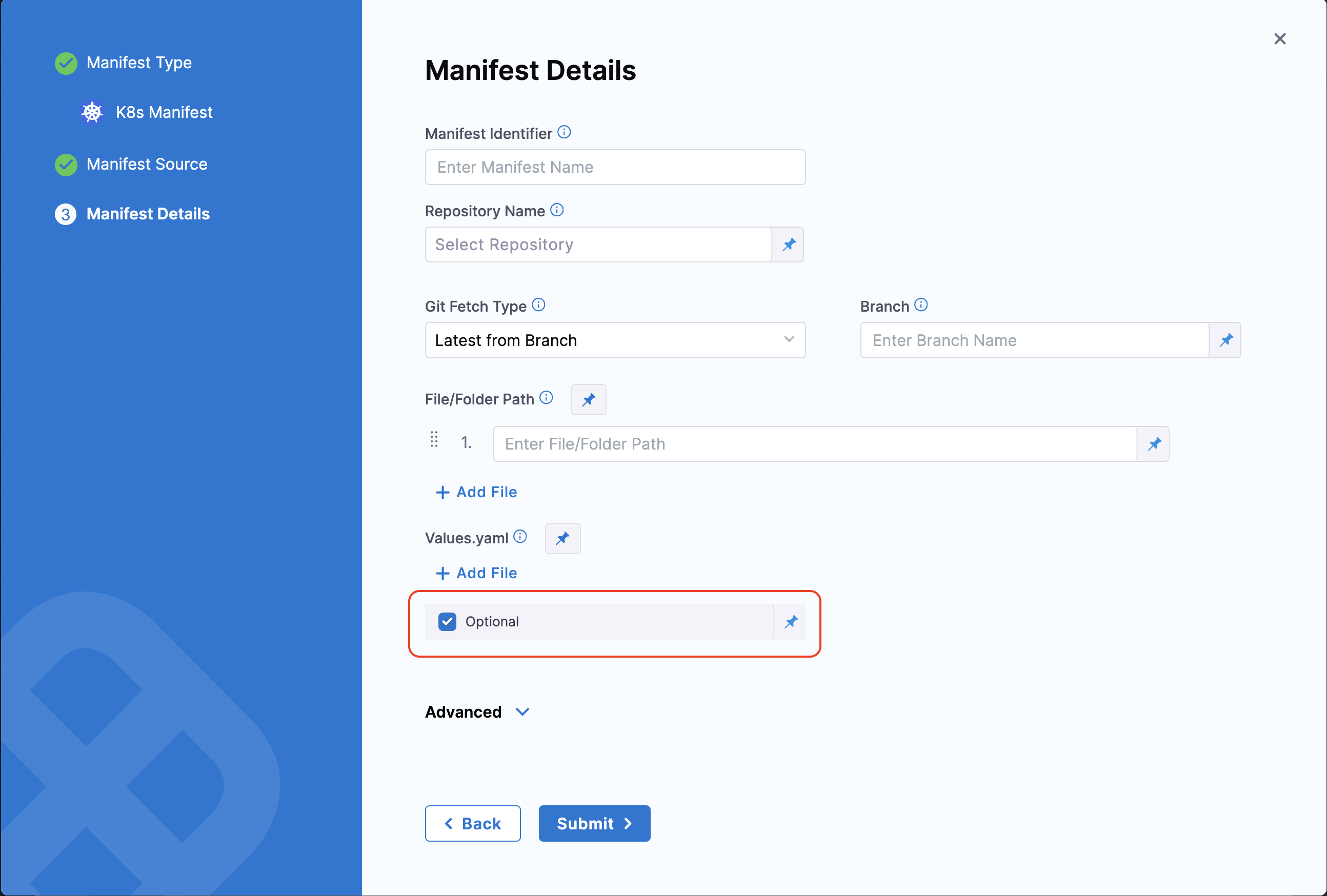
Task: Open the Select Repository dropdown
Action: (598, 245)
